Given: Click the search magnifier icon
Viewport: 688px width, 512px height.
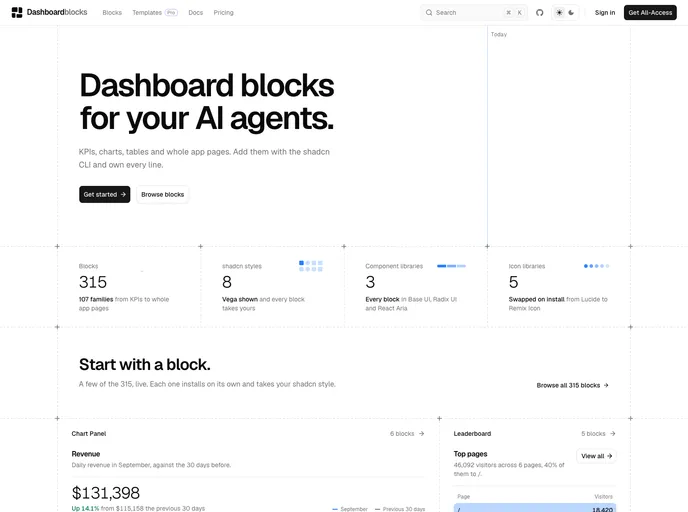Looking at the screenshot, I should 429,13.
